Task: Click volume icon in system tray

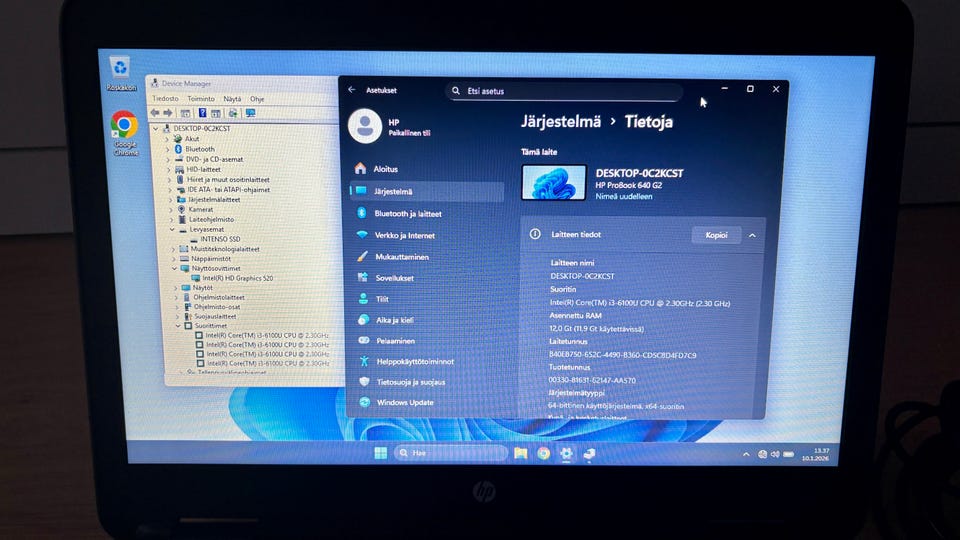Action: pyautogui.click(x=775, y=454)
